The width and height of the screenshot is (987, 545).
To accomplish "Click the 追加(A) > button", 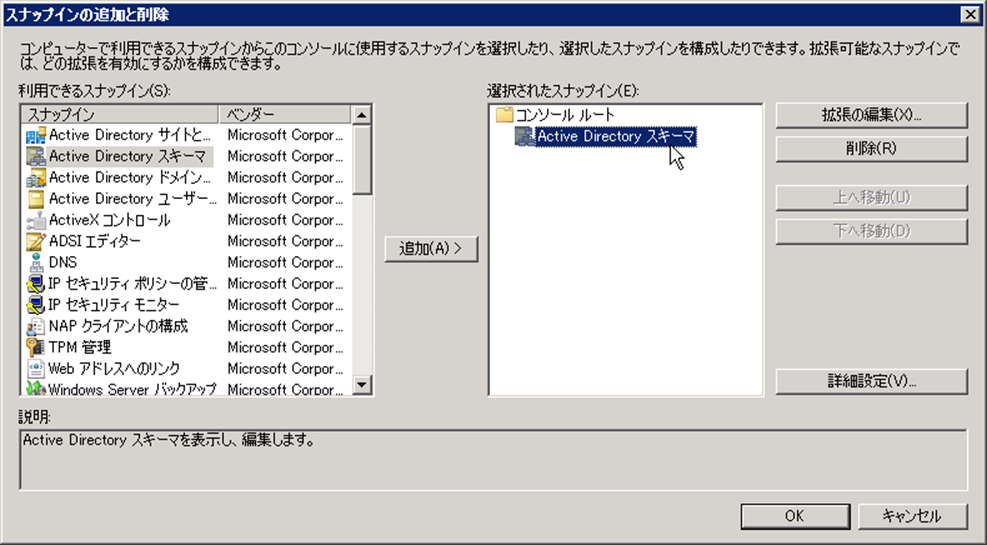I will point(431,249).
